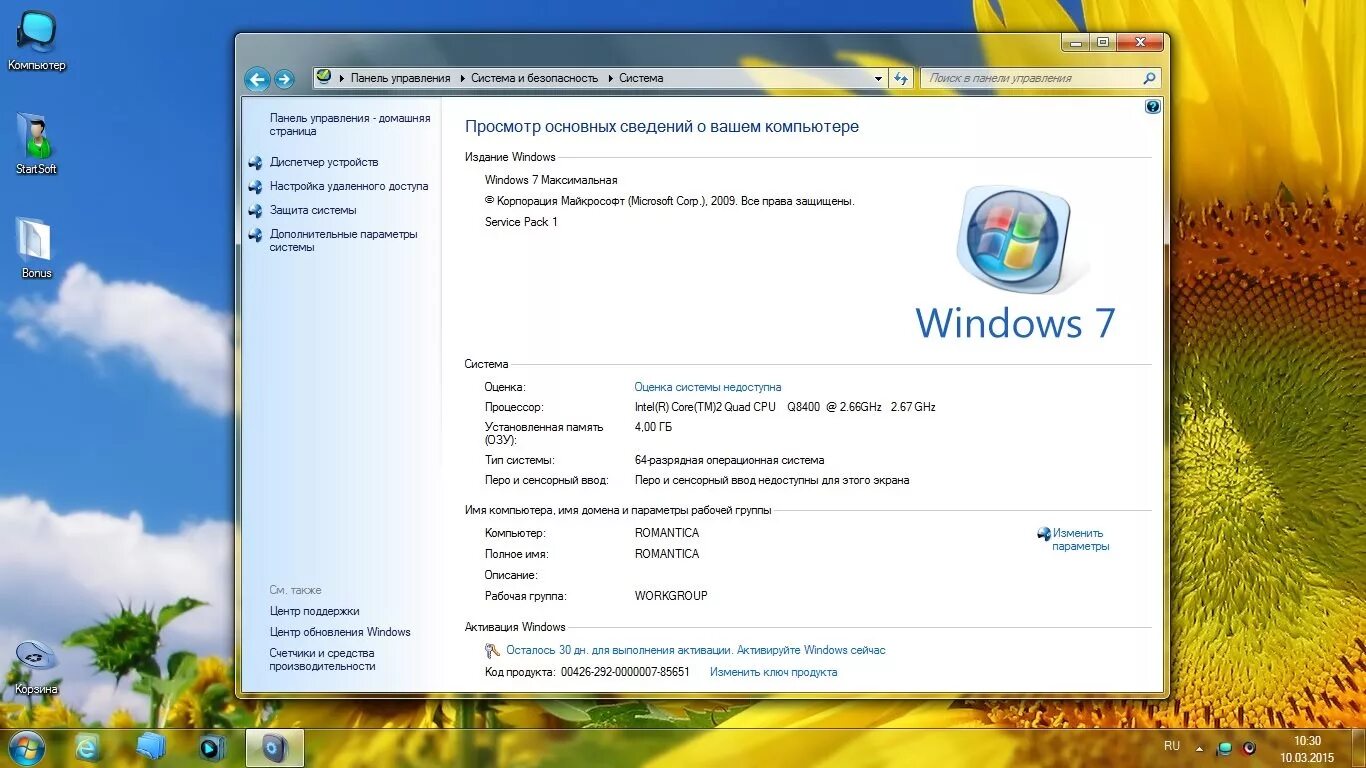Click the Start button orb
The height and width of the screenshot is (768, 1366).
pyautogui.click(x=26, y=748)
